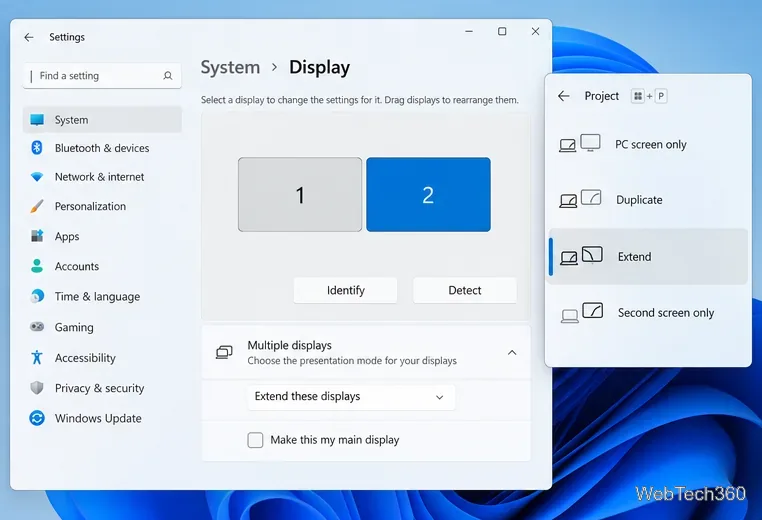
Task: Open the Windows Update page
Action: (102, 418)
